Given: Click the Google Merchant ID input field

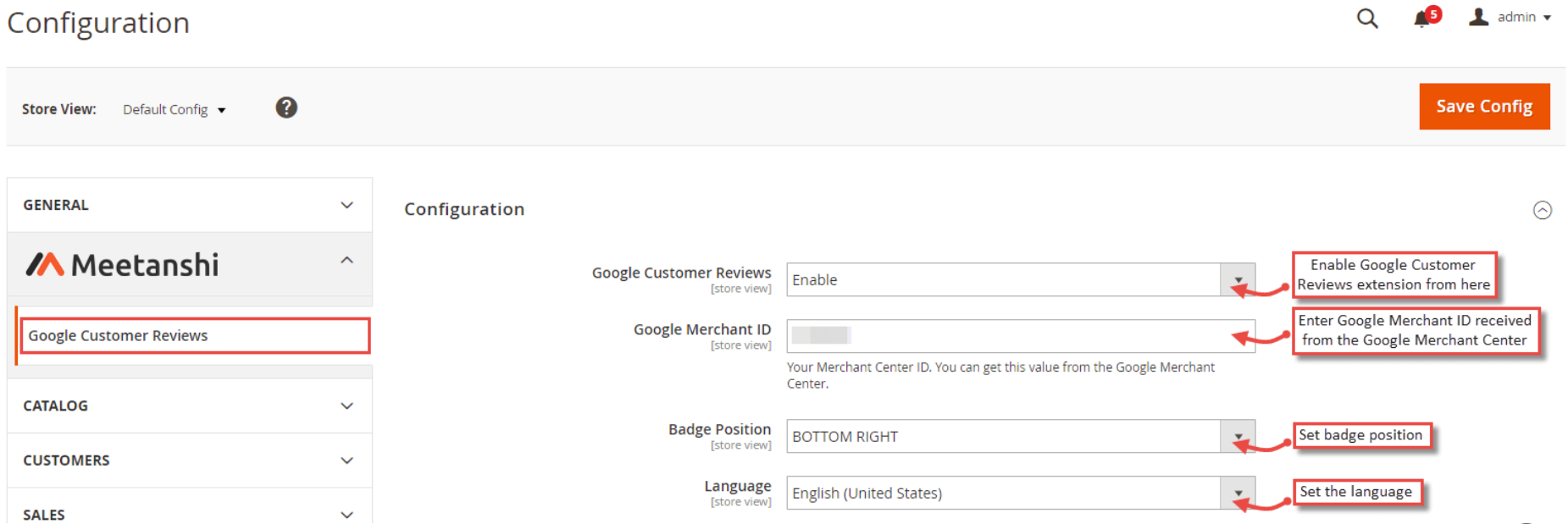Looking at the screenshot, I should [x=1021, y=336].
